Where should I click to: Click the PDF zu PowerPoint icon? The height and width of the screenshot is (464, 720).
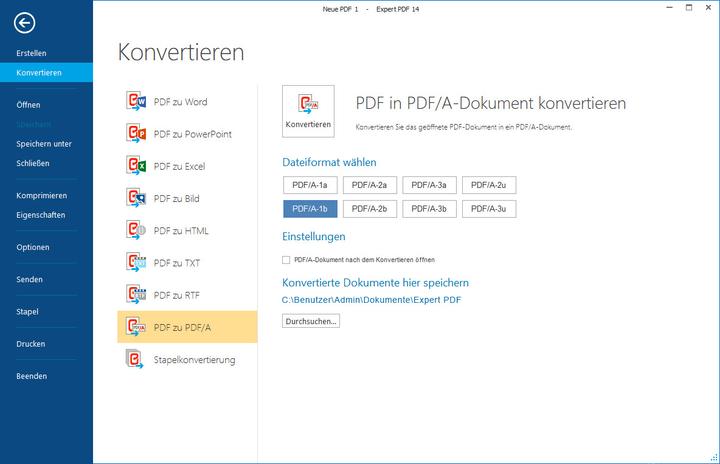[136, 133]
